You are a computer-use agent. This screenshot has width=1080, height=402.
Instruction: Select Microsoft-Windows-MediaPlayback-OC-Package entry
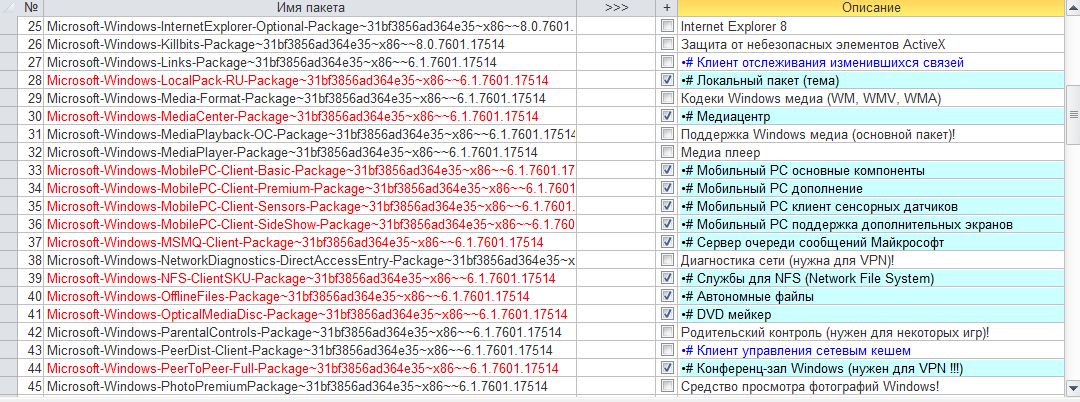pyautogui.click(x=311, y=134)
